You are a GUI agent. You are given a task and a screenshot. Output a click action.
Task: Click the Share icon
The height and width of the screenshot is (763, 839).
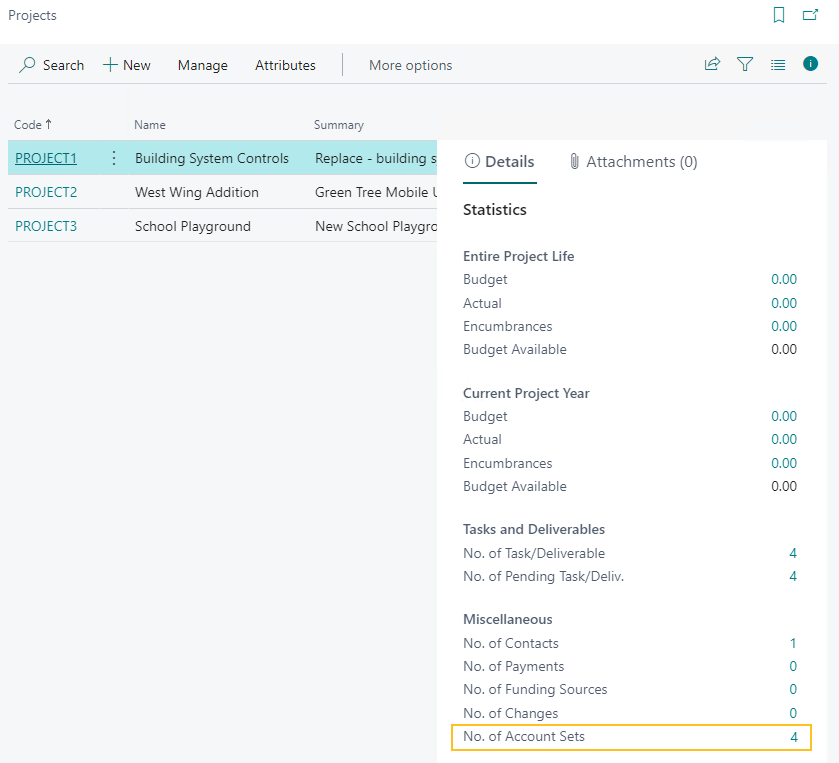point(712,63)
